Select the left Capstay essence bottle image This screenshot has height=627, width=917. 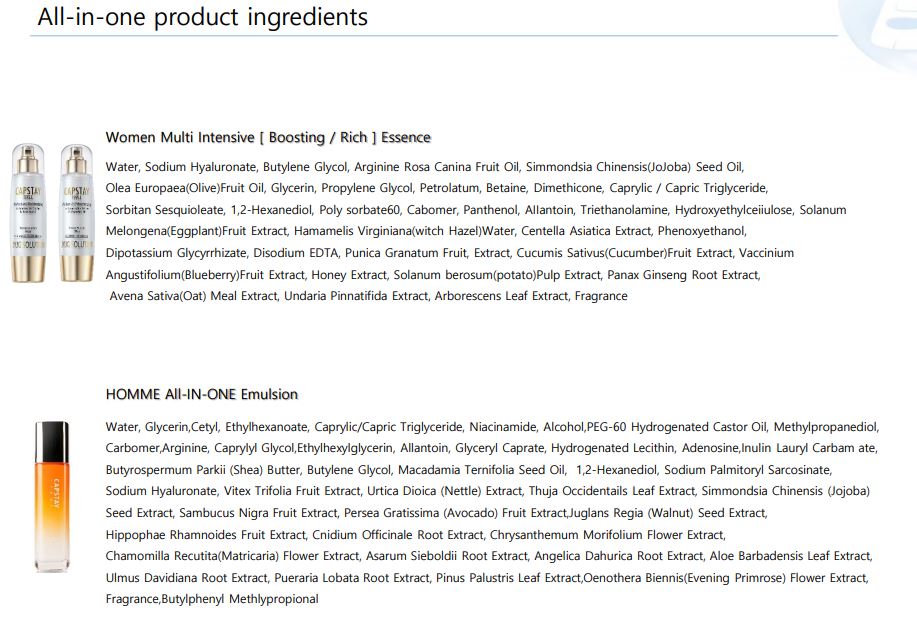click(x=28, y=212)
